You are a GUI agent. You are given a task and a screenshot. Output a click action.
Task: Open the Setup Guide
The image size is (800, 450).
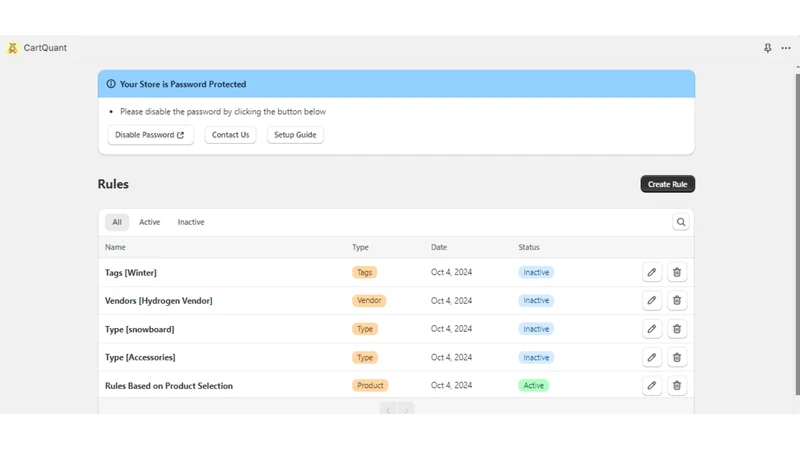click(295, 135)
